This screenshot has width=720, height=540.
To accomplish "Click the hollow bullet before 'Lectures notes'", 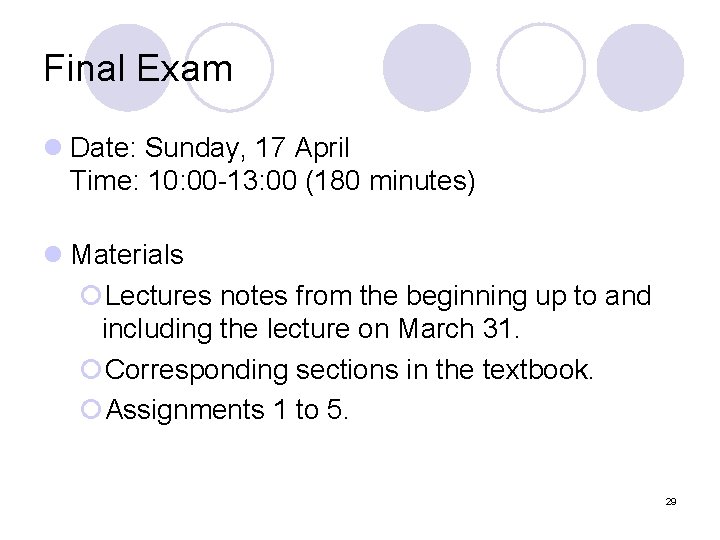I will point(91,295).
